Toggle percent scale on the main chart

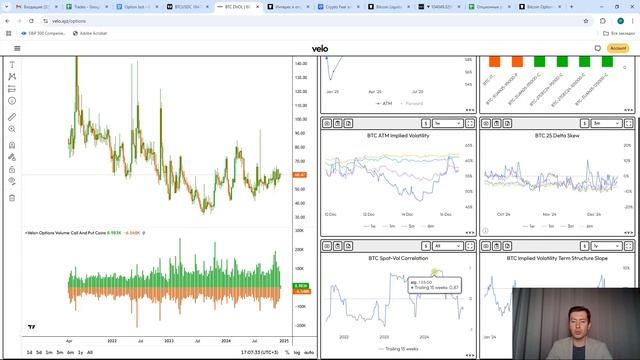tap(287, 352)
